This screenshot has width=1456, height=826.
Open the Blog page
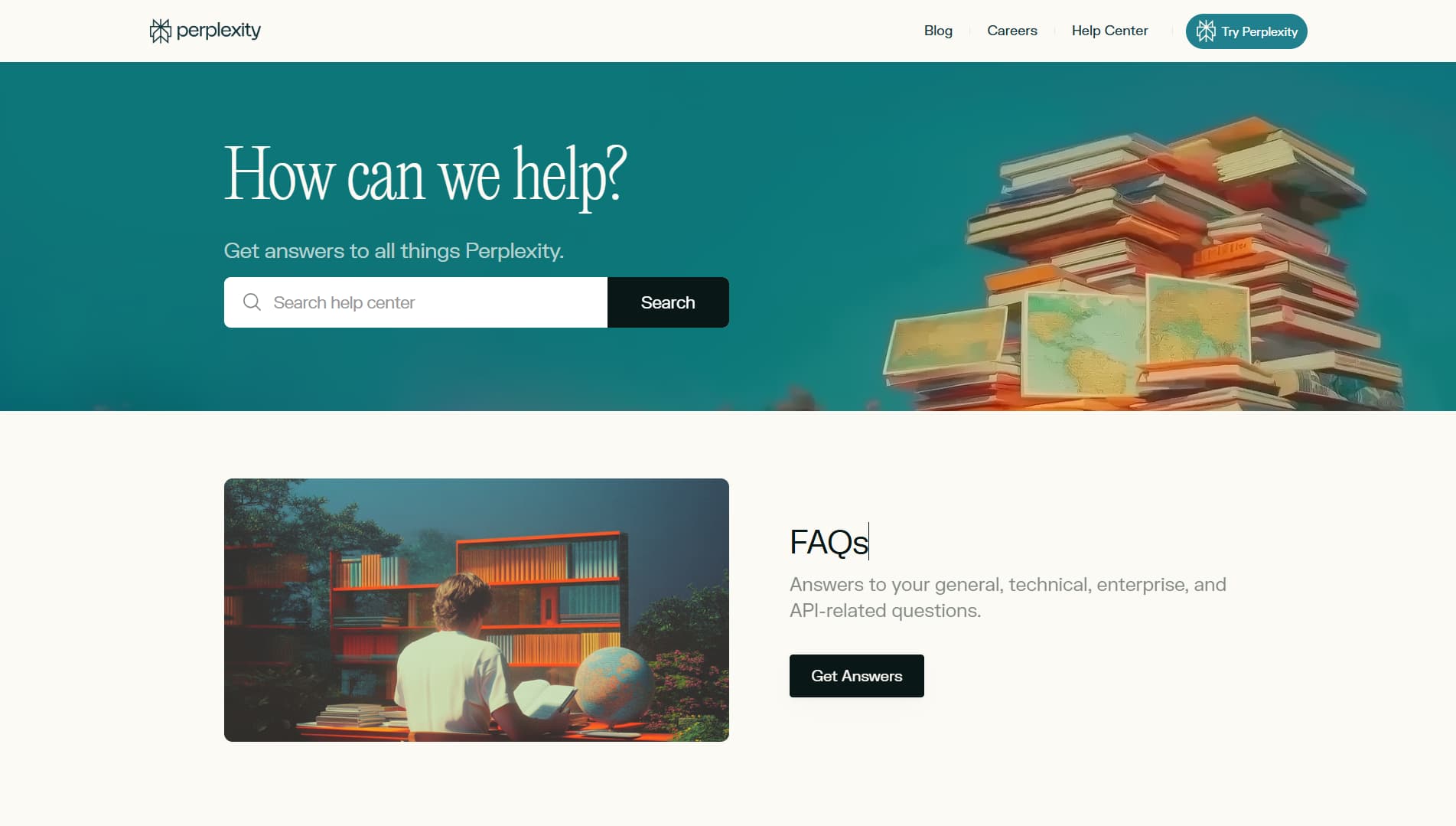click(x=938, y=31)
